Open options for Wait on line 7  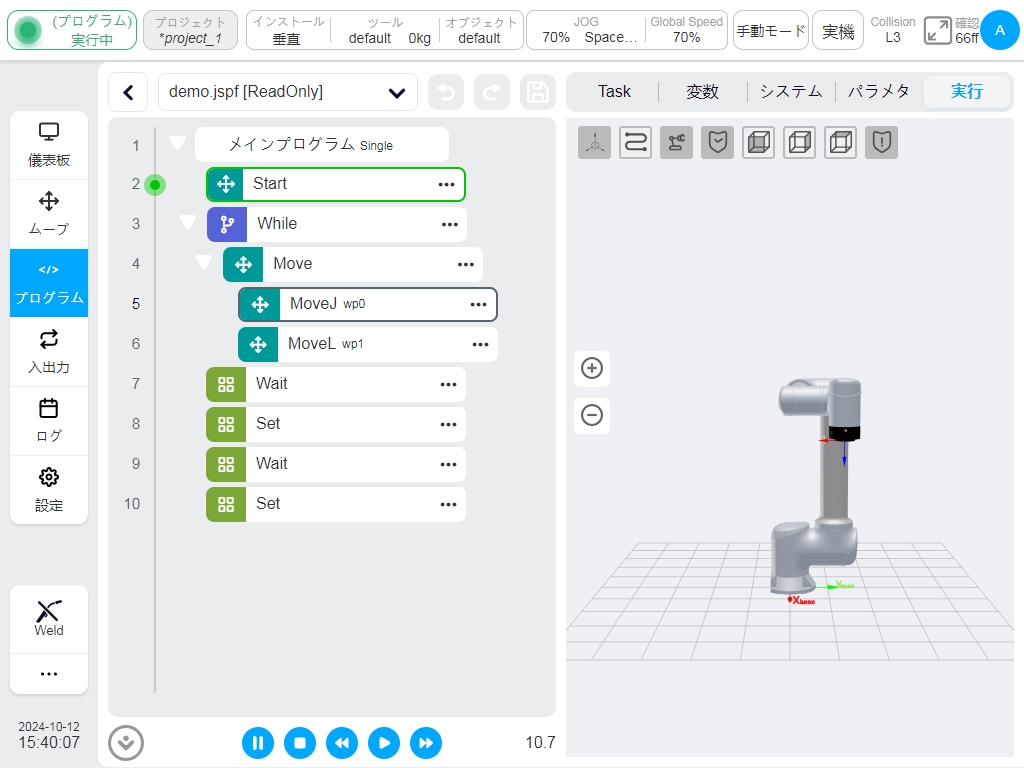click(449, 385)
